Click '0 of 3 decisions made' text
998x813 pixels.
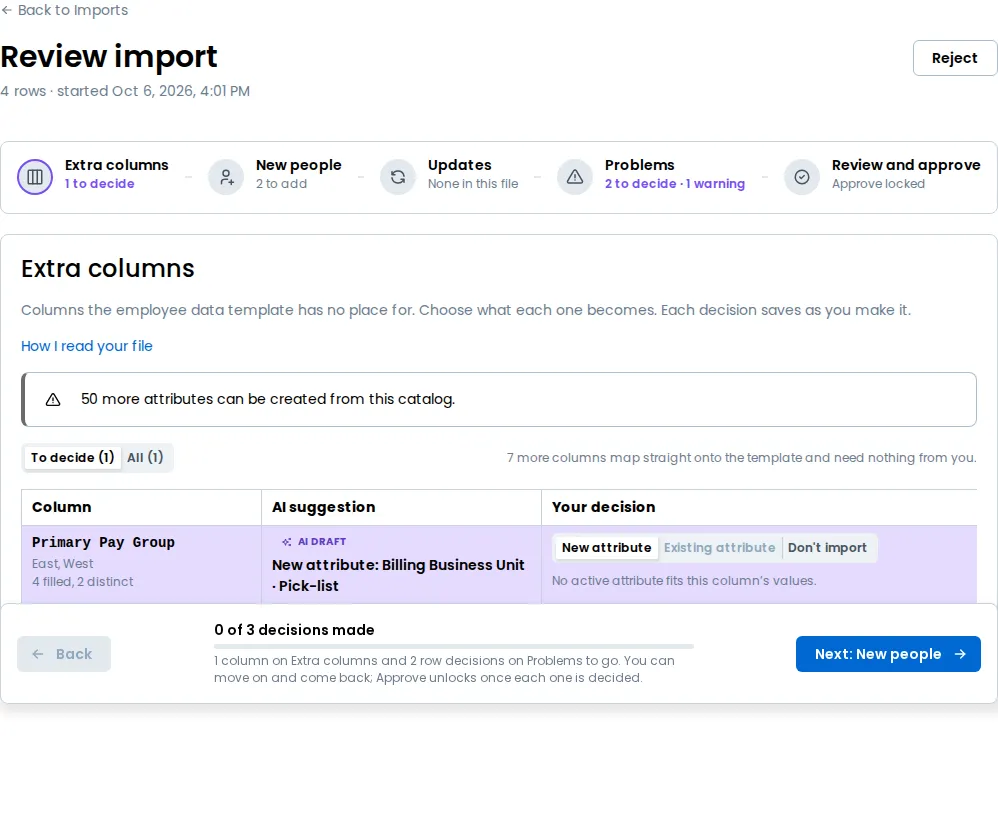[294, 630]
